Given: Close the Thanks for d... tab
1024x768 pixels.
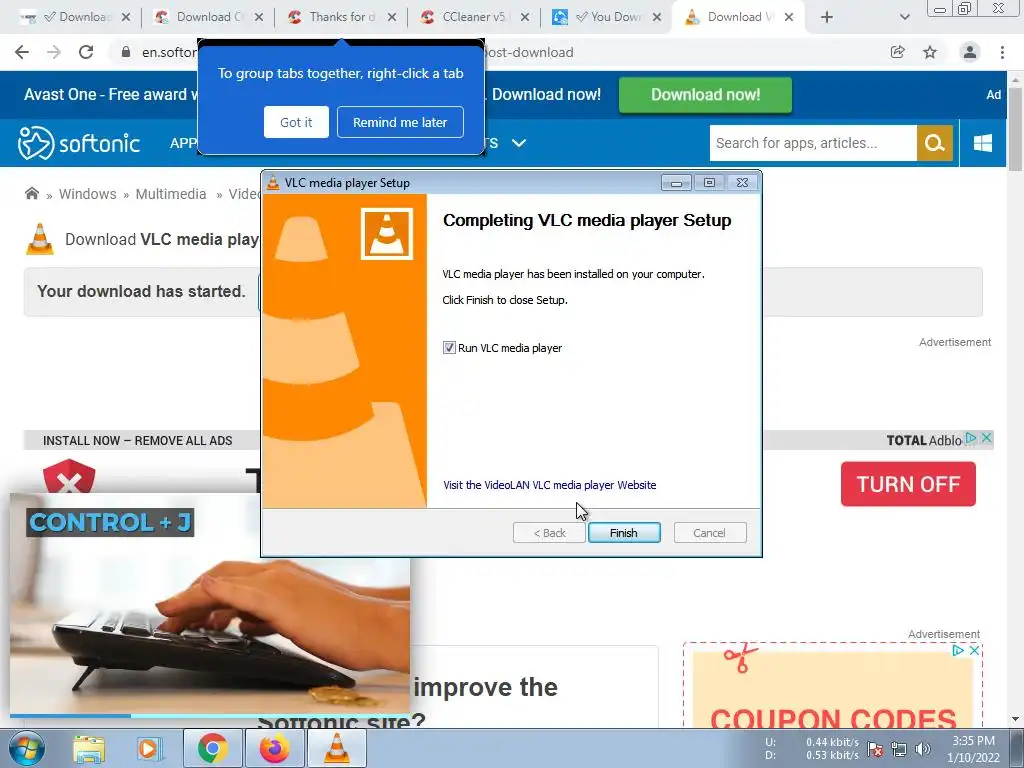Looking at the screenshot, I should point(391,18).
